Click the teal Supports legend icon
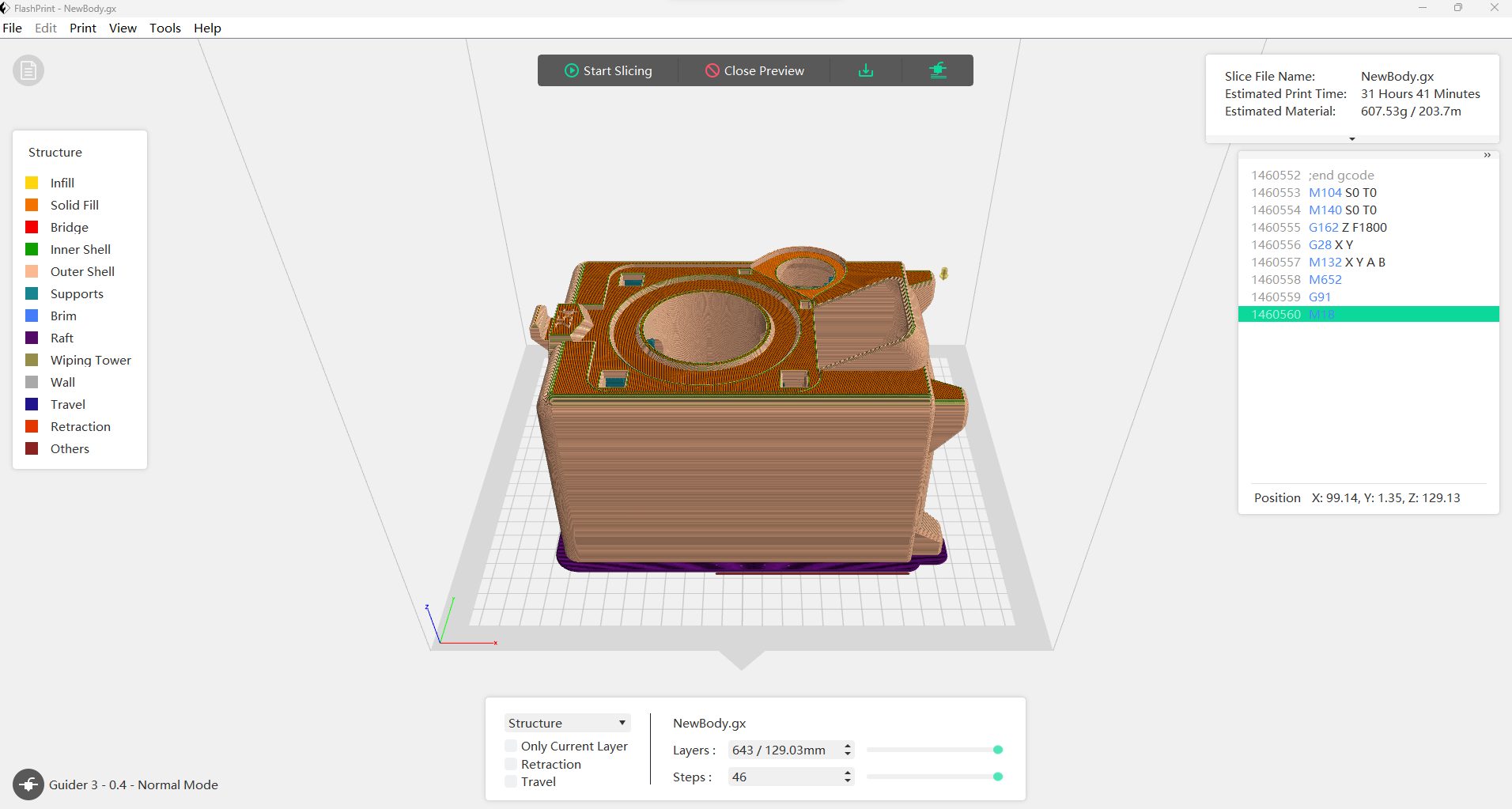Image resolution: width=1512 pixels, height=809 pixels. 33,293
